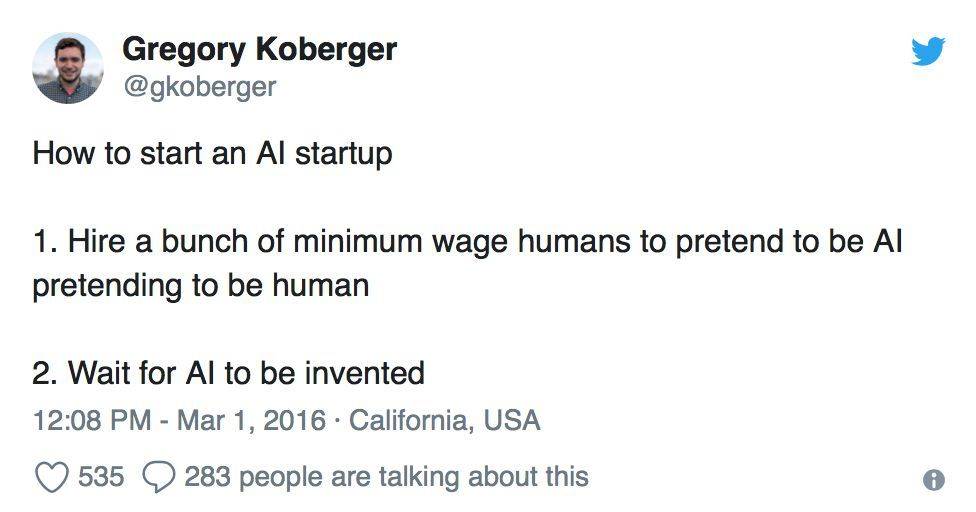Click the 'USA' text in the location
This screenshot has height=512, width=976.
pos(512,420)
